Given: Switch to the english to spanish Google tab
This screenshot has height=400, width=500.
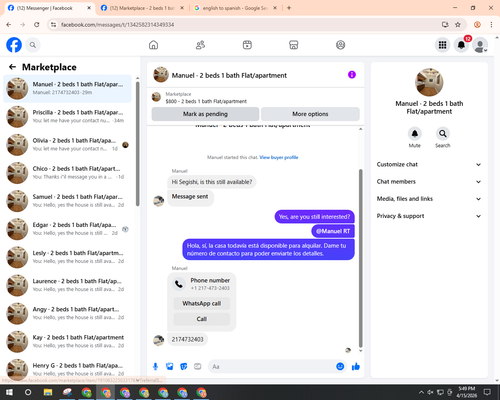Looking at the screenshot, I should pos(235,8).
